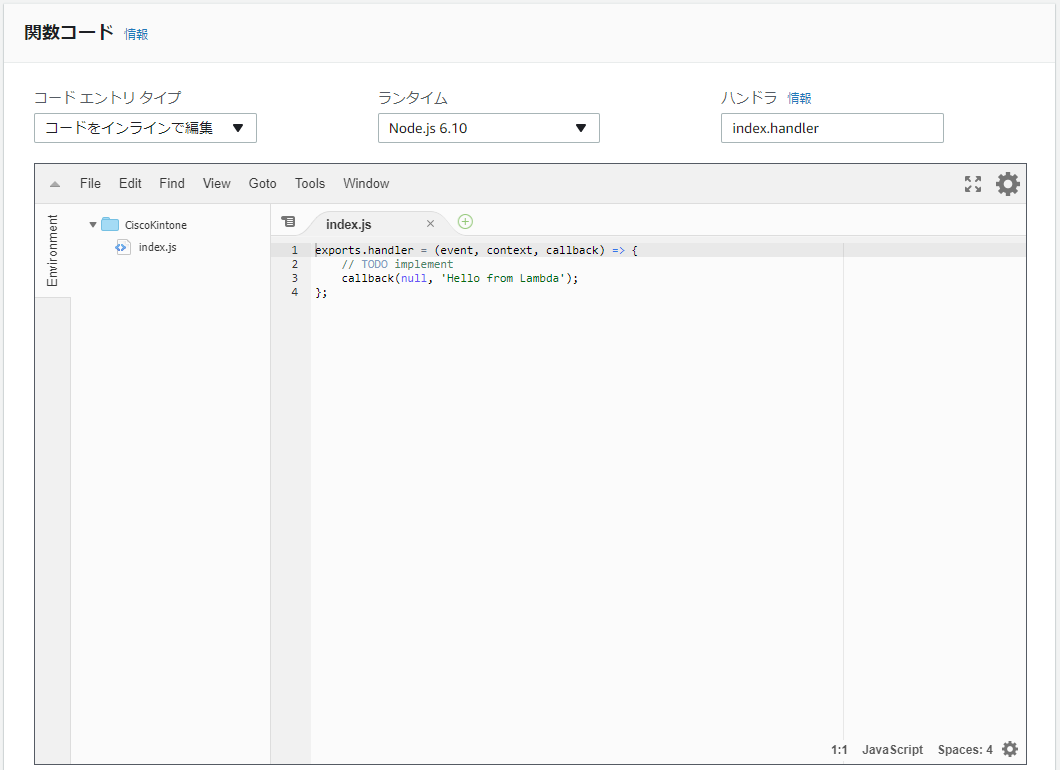The width and height of the screenshot is (1060, 770).
Task: Open the ランタイム Node.js 6.10 dropdown
Action: 488,128
